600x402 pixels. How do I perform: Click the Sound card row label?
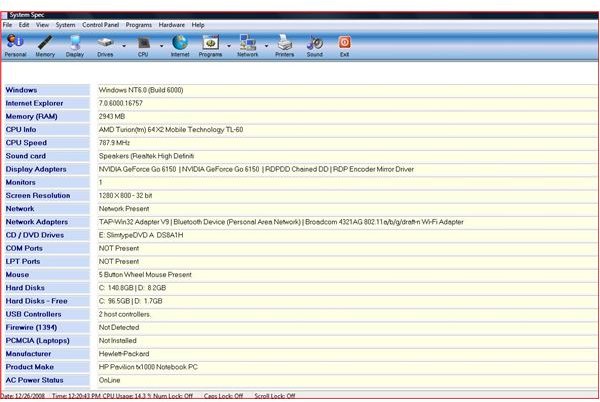[x=26, y=156]
